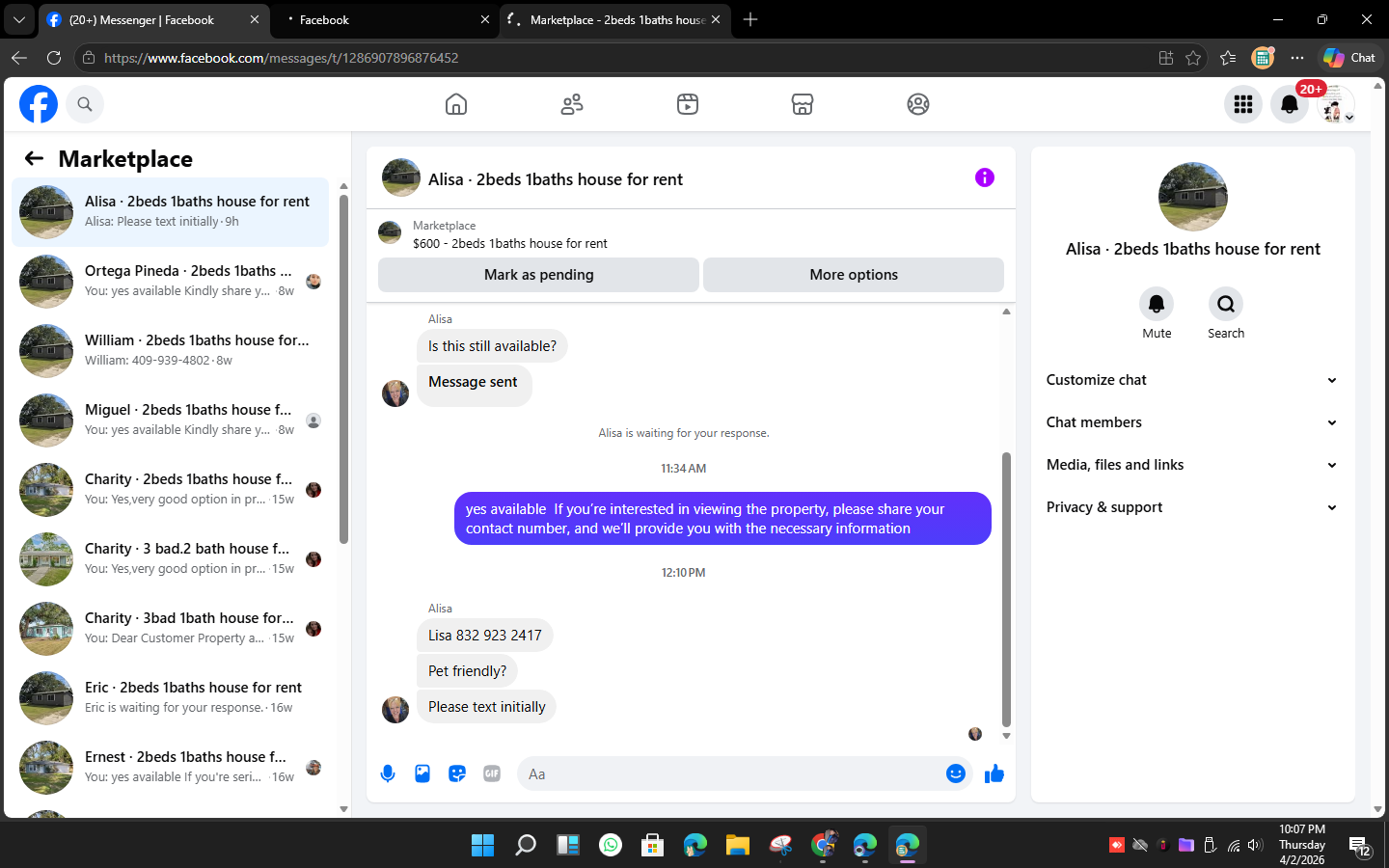Refresh the page
The width and height of the screenshot is (1389, 868).
[x=54, y=58]
